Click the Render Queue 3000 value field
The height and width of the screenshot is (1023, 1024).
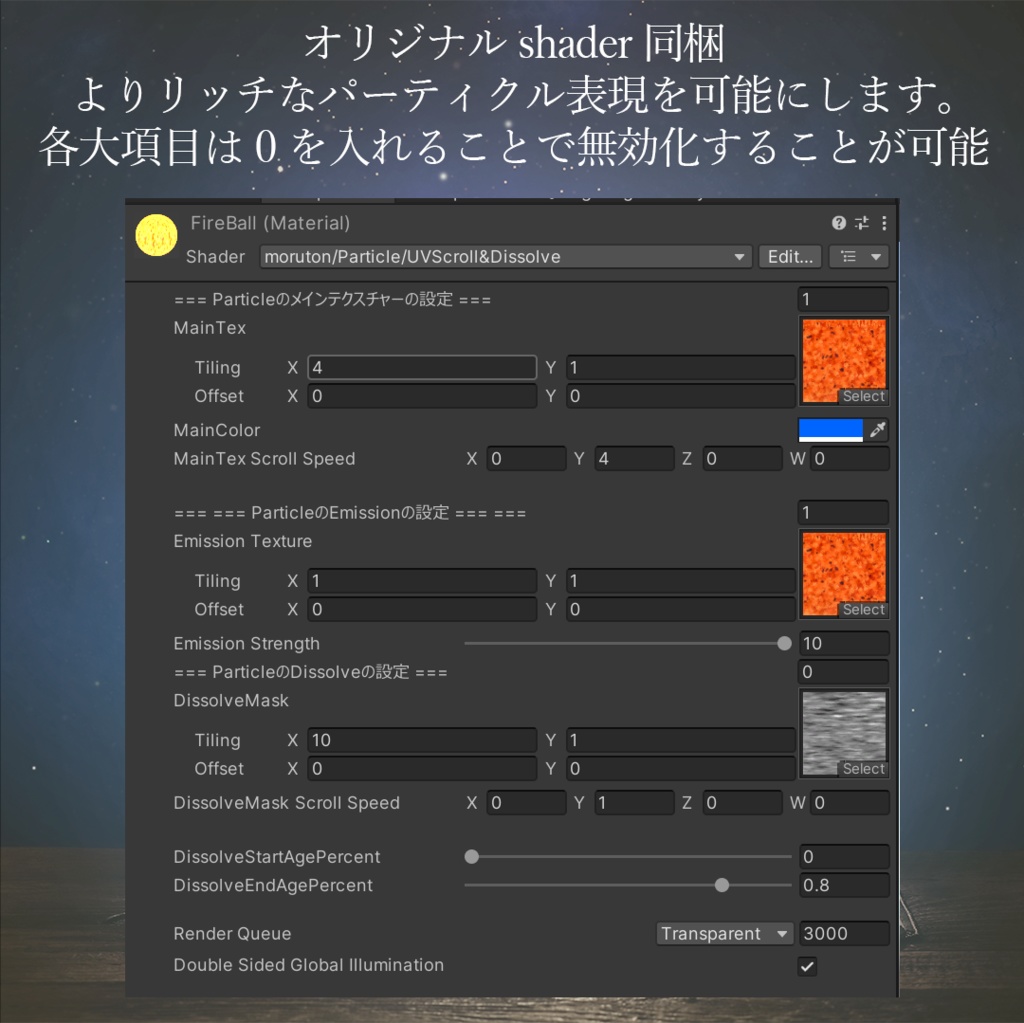[x=843, y=933]
